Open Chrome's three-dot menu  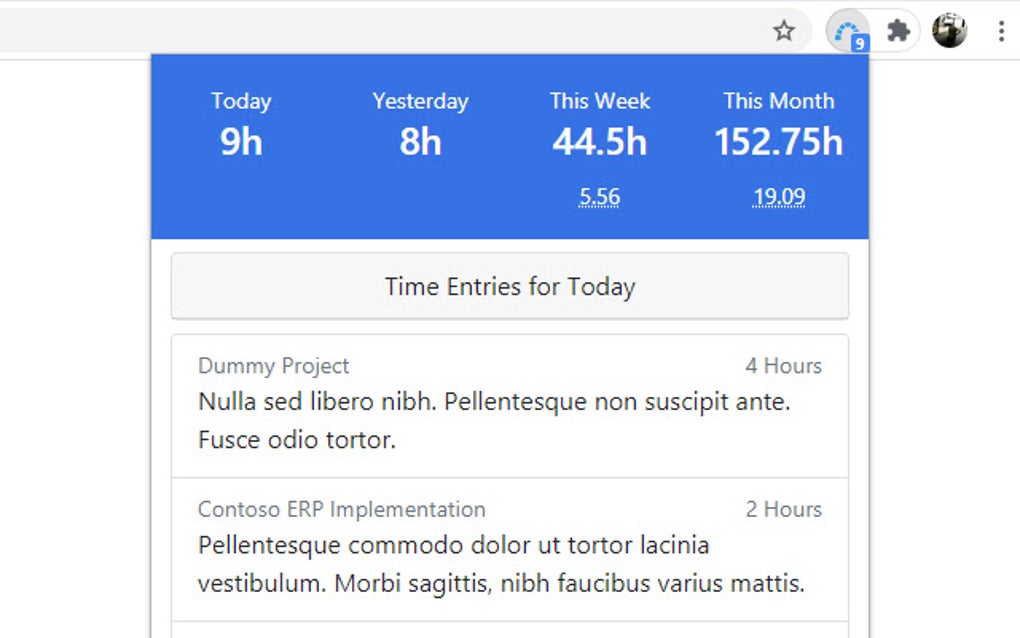point(1000,31)
